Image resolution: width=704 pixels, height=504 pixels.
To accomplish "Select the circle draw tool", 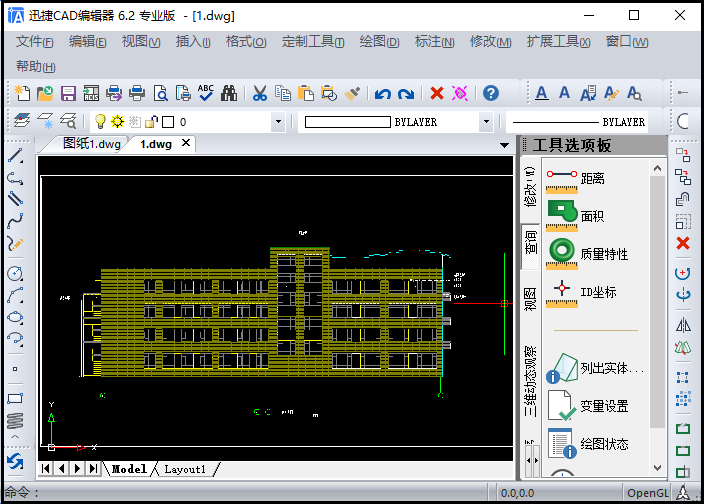I will point(15,273).
